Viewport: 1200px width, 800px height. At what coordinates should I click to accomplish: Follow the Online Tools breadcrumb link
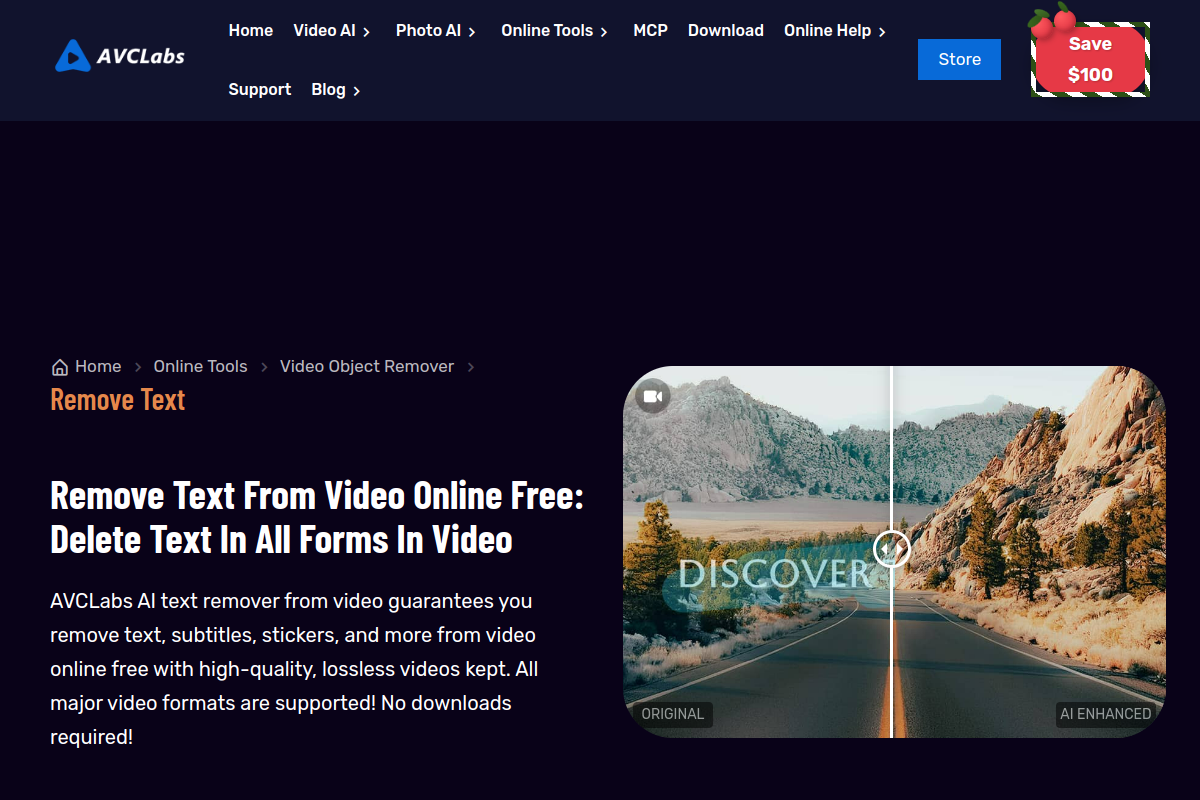pyautogui.click(x=200, y=367)
